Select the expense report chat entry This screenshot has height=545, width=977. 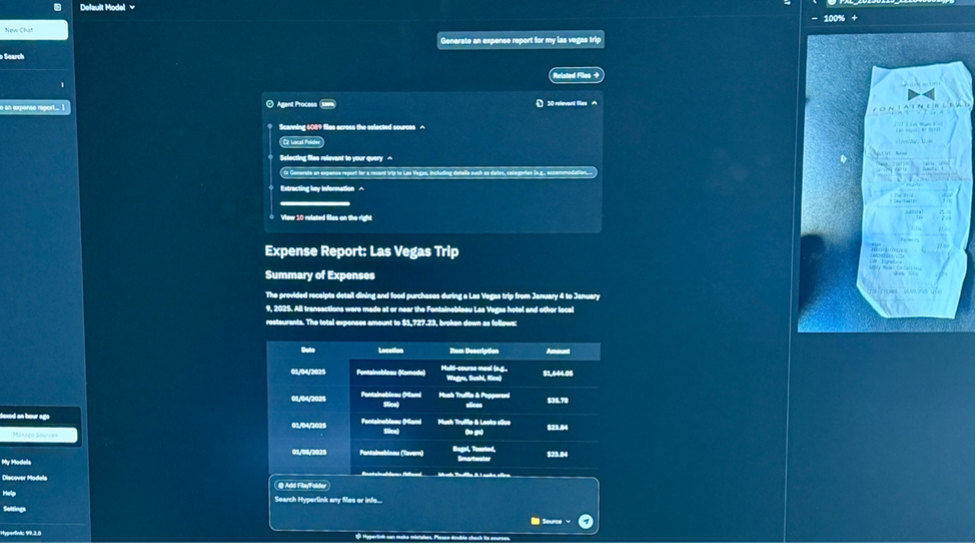click(x=34, y=108)
